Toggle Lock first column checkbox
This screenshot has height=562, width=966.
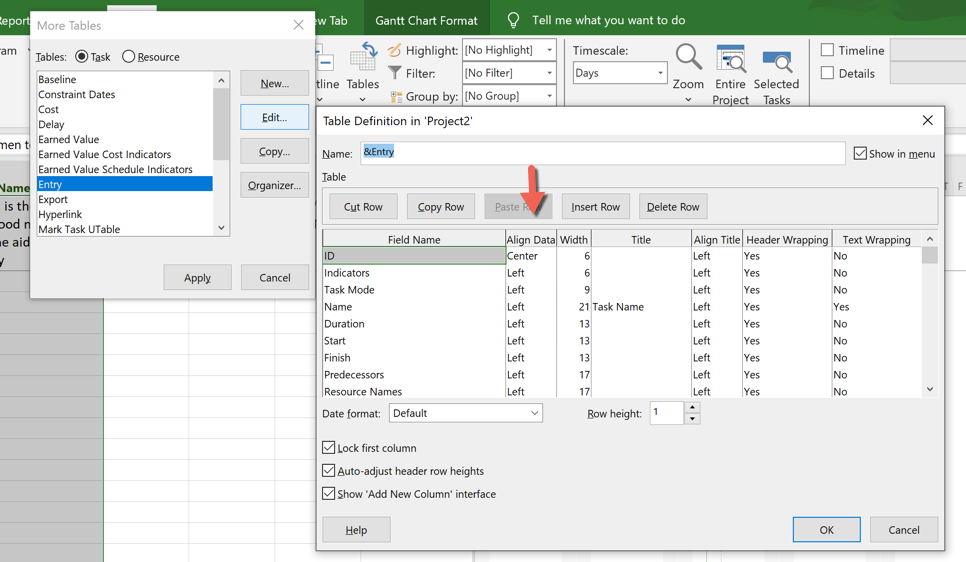coord(329,448)
